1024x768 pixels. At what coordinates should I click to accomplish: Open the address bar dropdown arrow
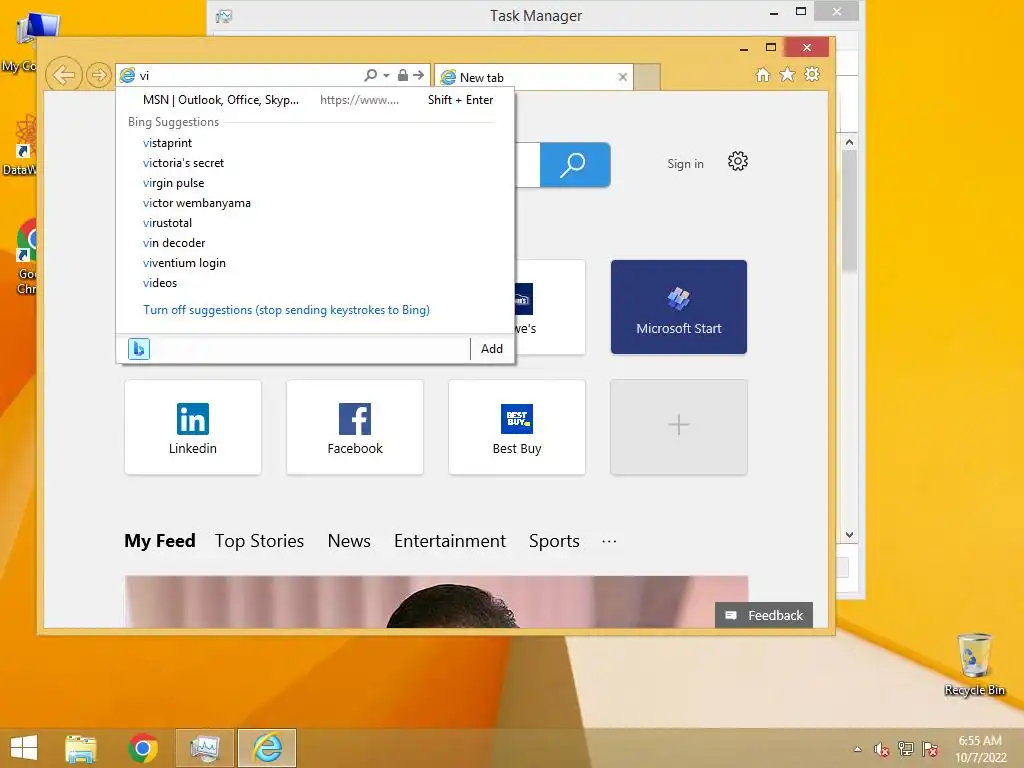(386, 76)
